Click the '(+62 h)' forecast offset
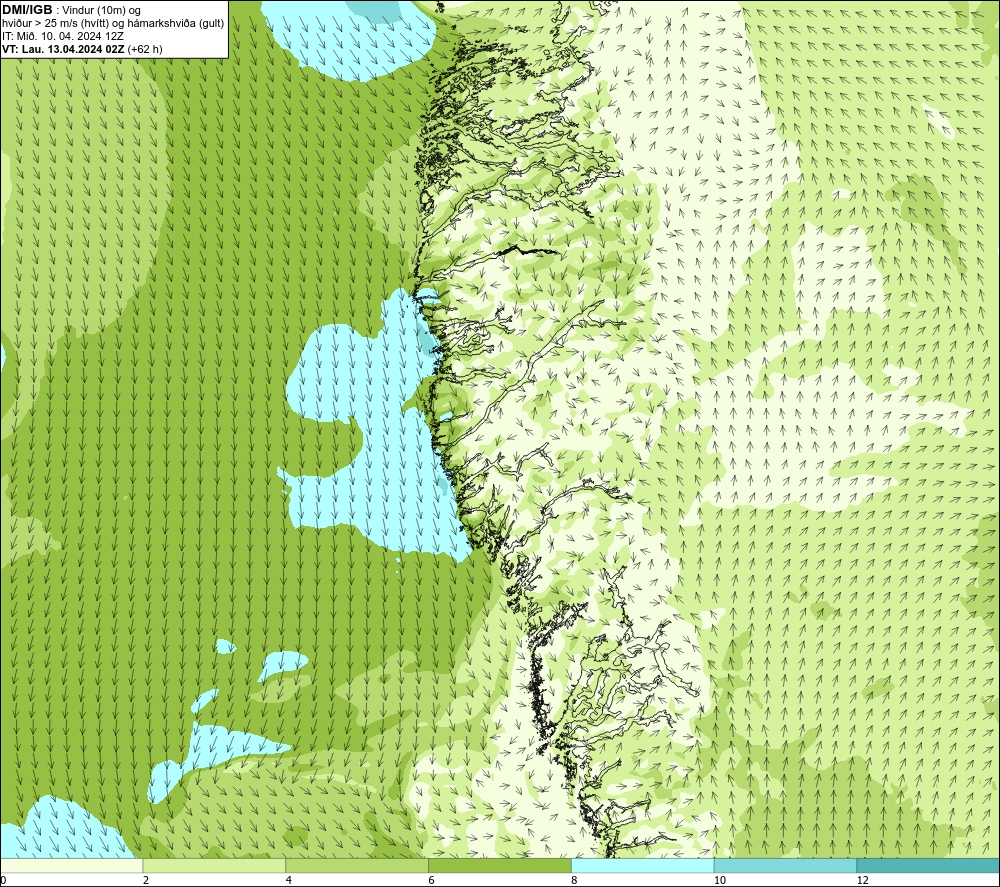 click(x=145, y=49)
